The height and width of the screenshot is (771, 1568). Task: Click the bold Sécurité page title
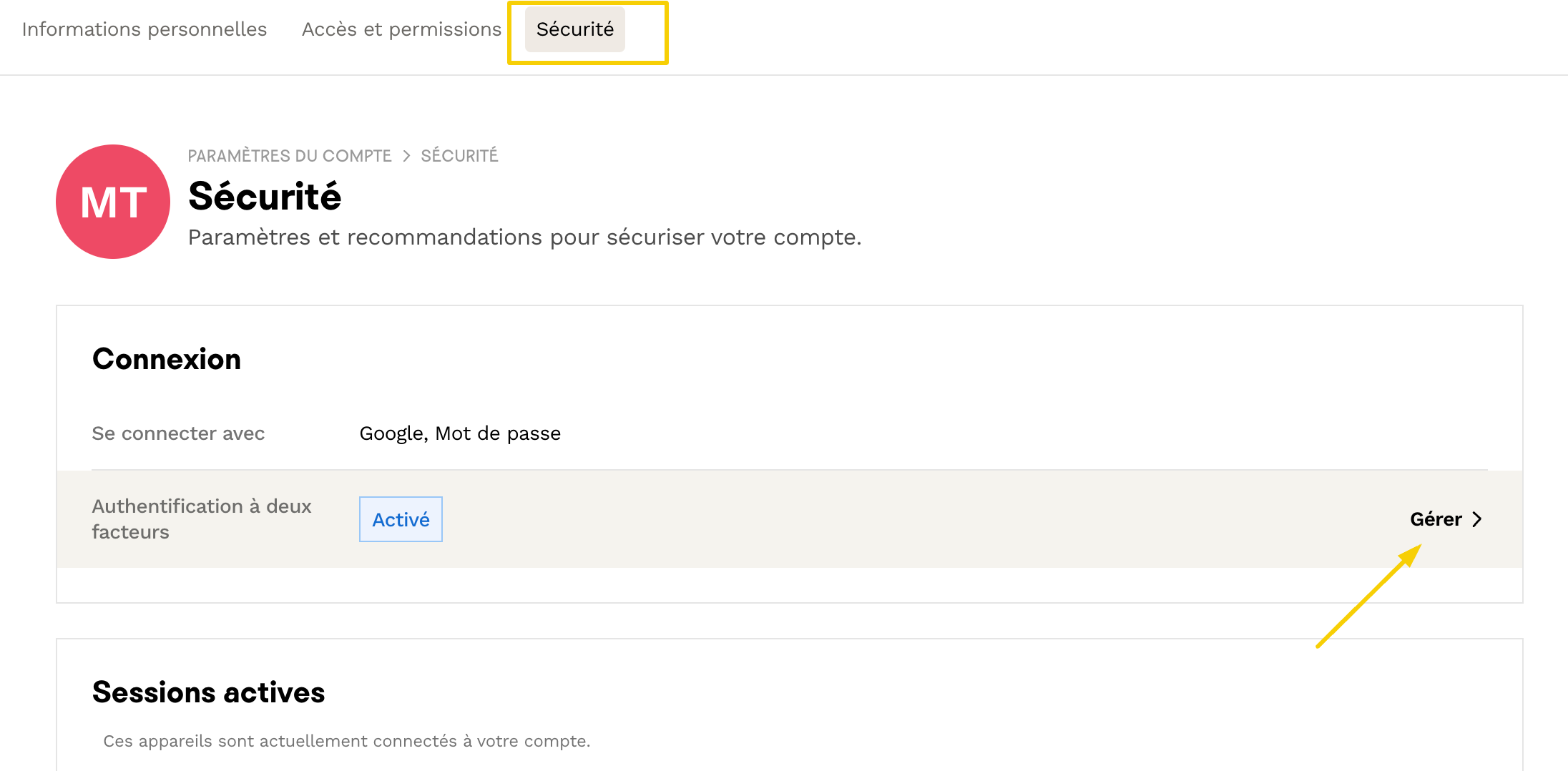[265, 197]
